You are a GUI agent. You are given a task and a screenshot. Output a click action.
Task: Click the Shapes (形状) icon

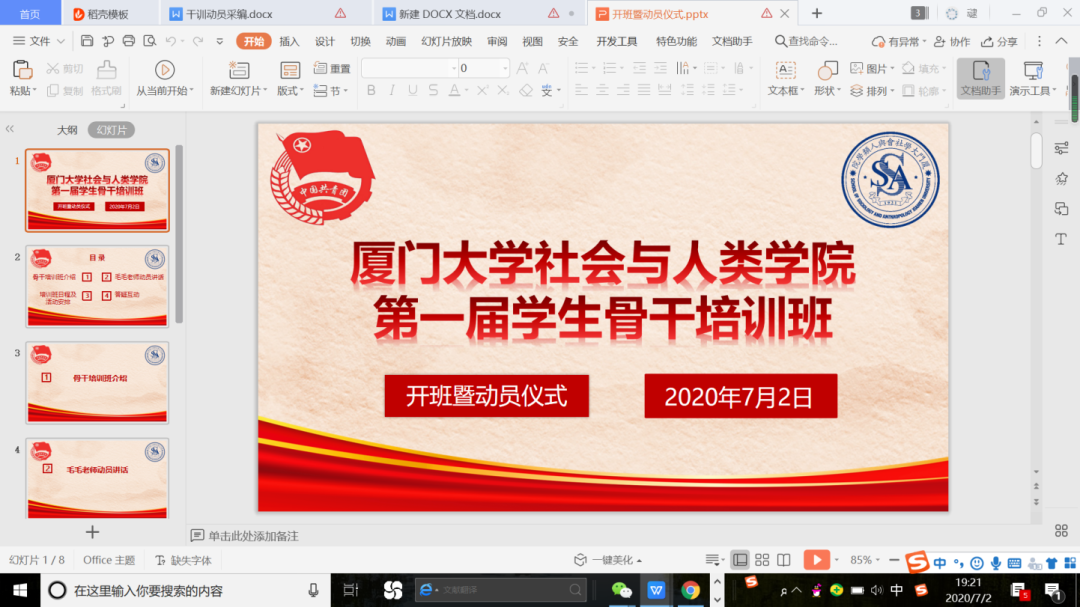[827, 70]
